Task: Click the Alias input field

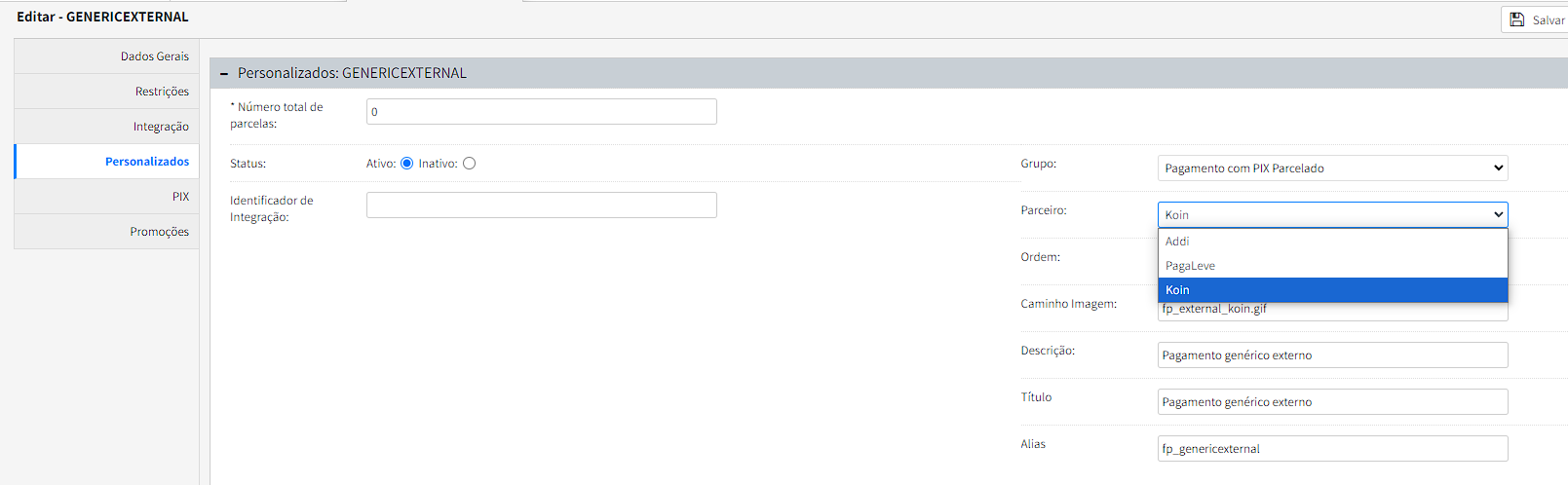Action: click(1332, 449)
